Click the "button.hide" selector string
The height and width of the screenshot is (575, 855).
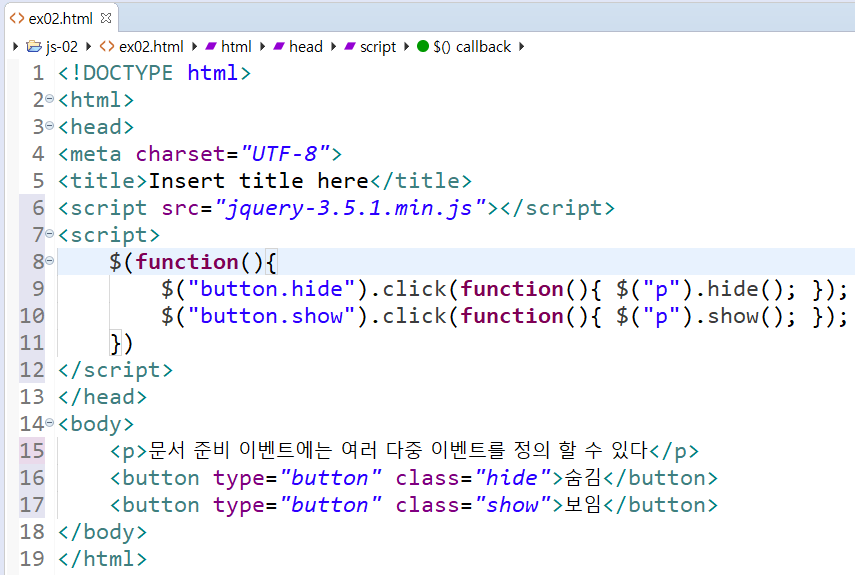(x=272, y=289)
